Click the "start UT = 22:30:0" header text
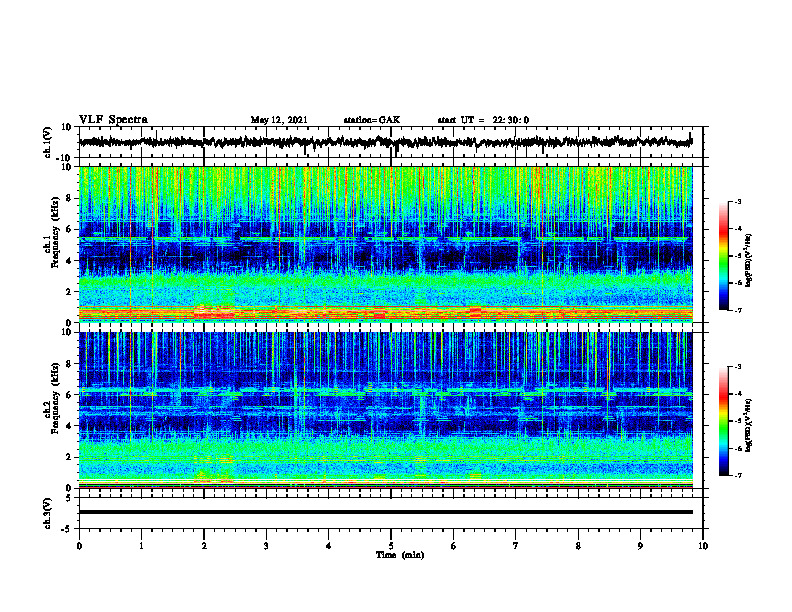This screenshot has height=612, width=792. (483, 120)
